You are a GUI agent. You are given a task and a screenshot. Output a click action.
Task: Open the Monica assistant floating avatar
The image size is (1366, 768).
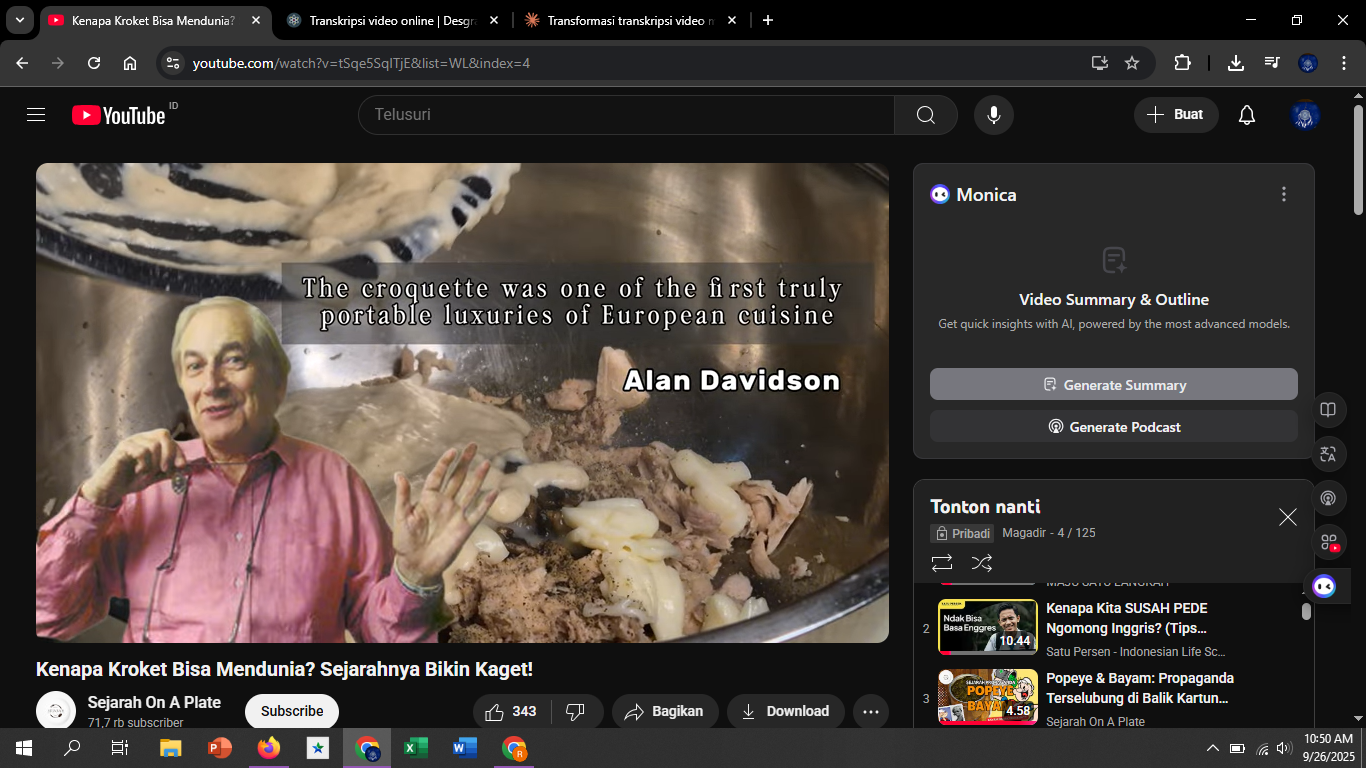pyautogui.click(x=1324, y=587)
